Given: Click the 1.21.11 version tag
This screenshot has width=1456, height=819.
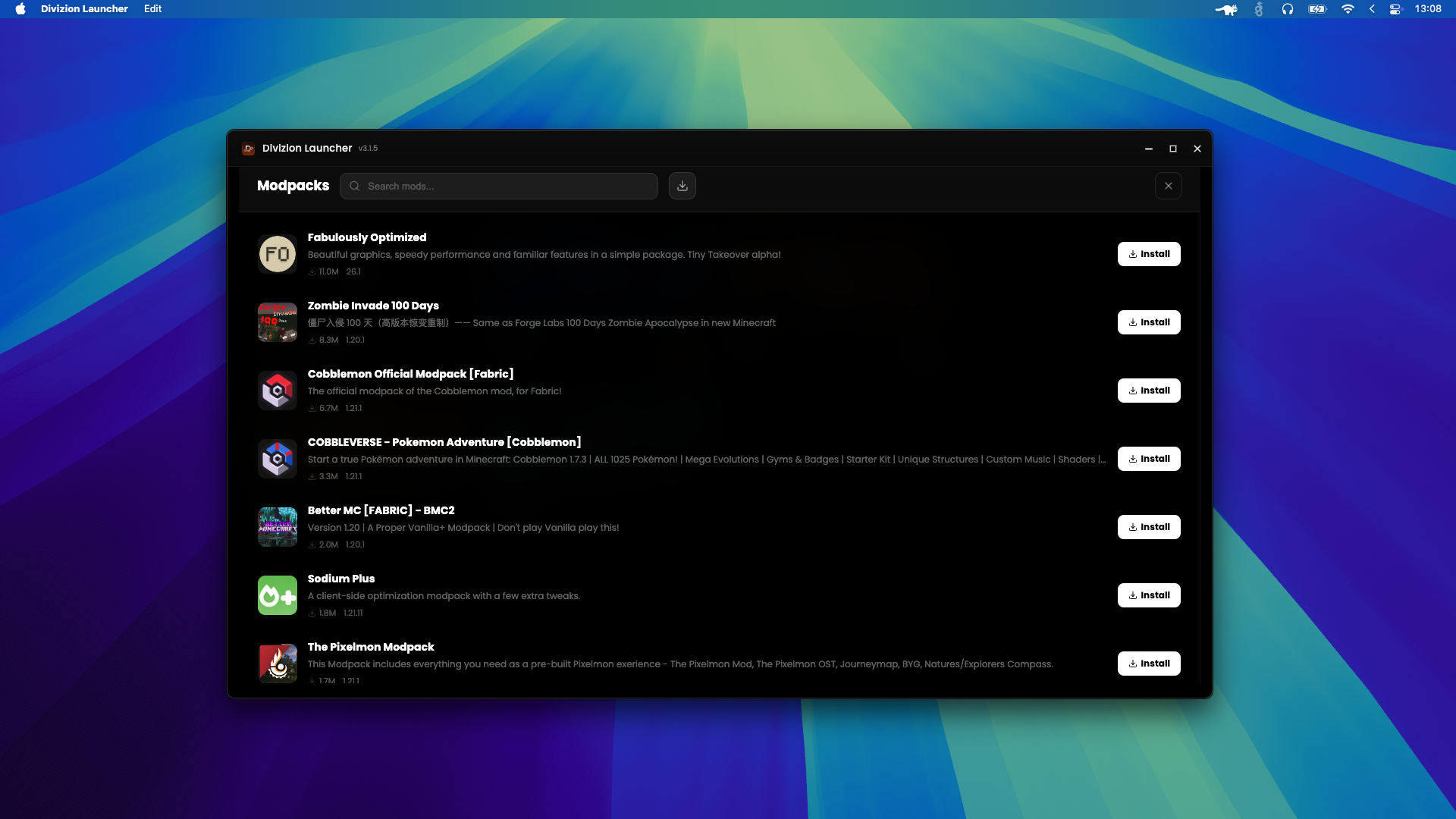Looking at the screenshot, I should [353, 613].
